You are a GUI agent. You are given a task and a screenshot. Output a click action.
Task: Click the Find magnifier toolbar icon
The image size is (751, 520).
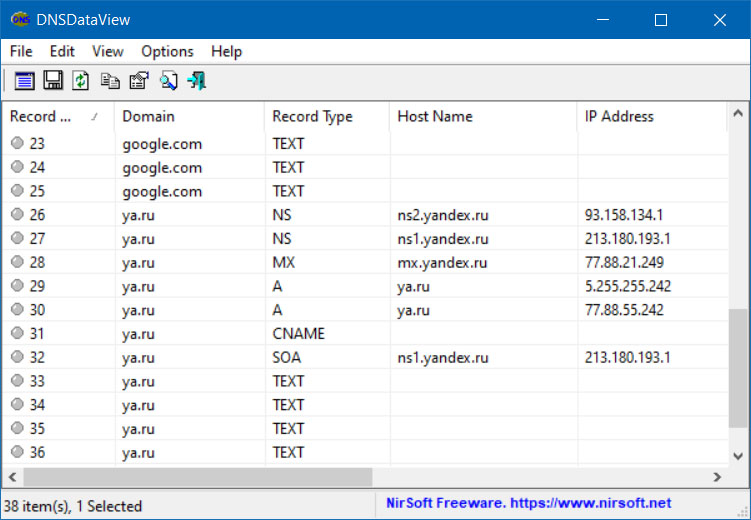(x=169, y=80)
